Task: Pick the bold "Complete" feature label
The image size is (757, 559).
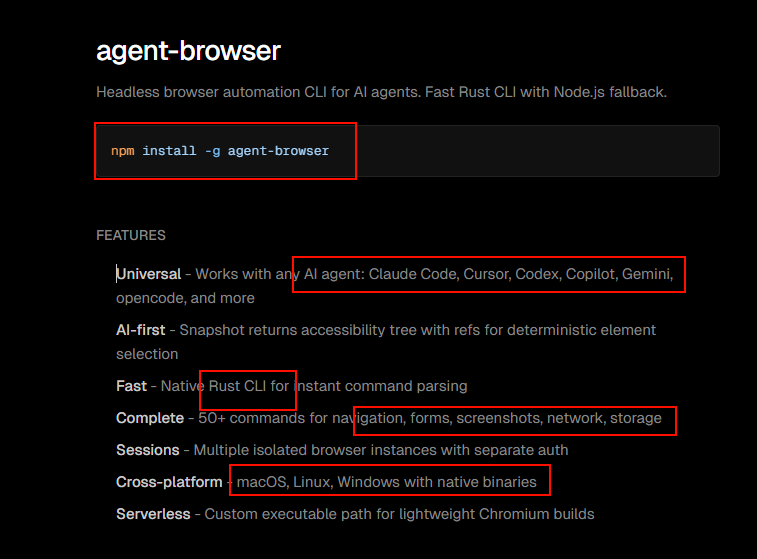Action: 150,418
